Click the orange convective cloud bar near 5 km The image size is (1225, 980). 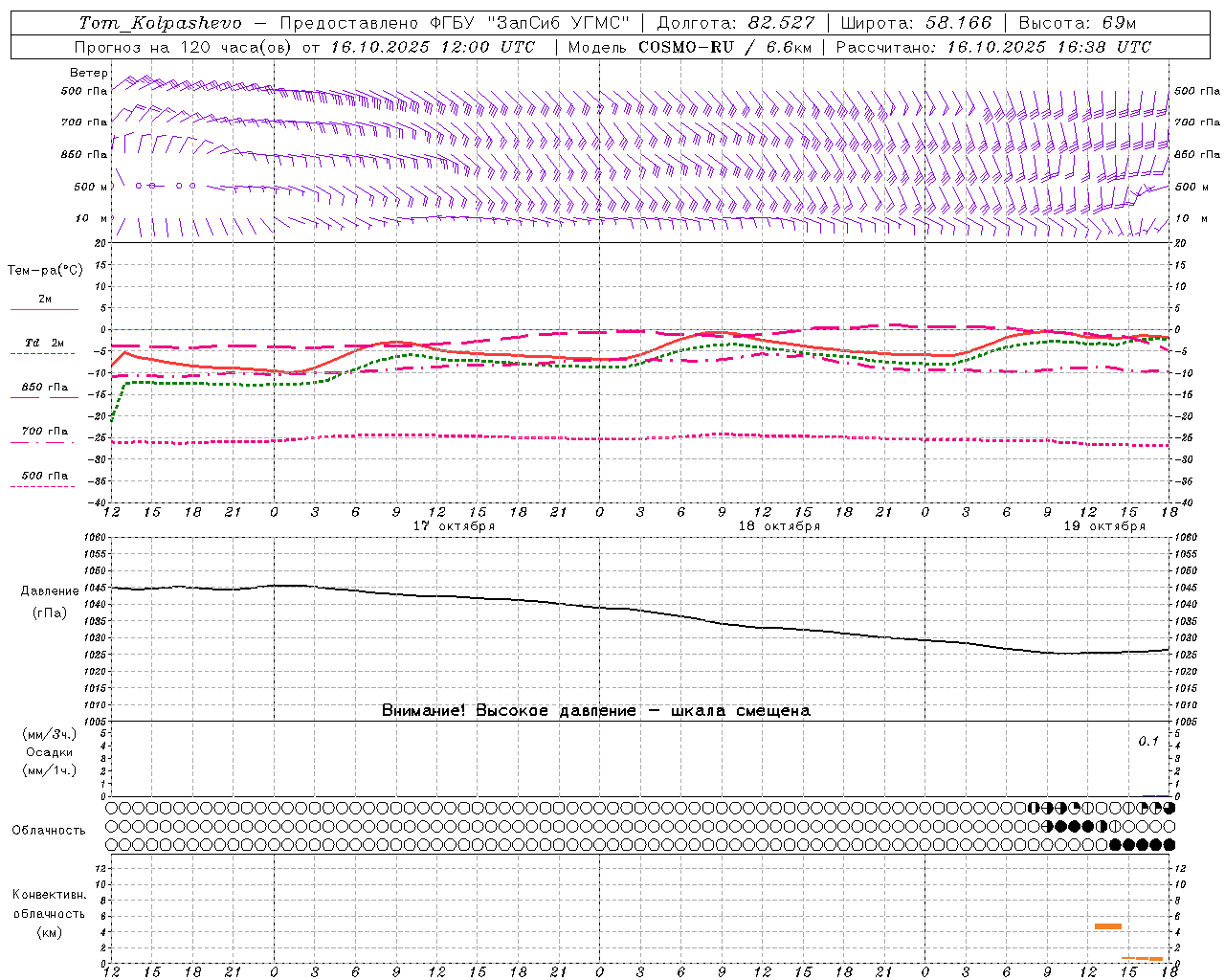point(1108,926)
